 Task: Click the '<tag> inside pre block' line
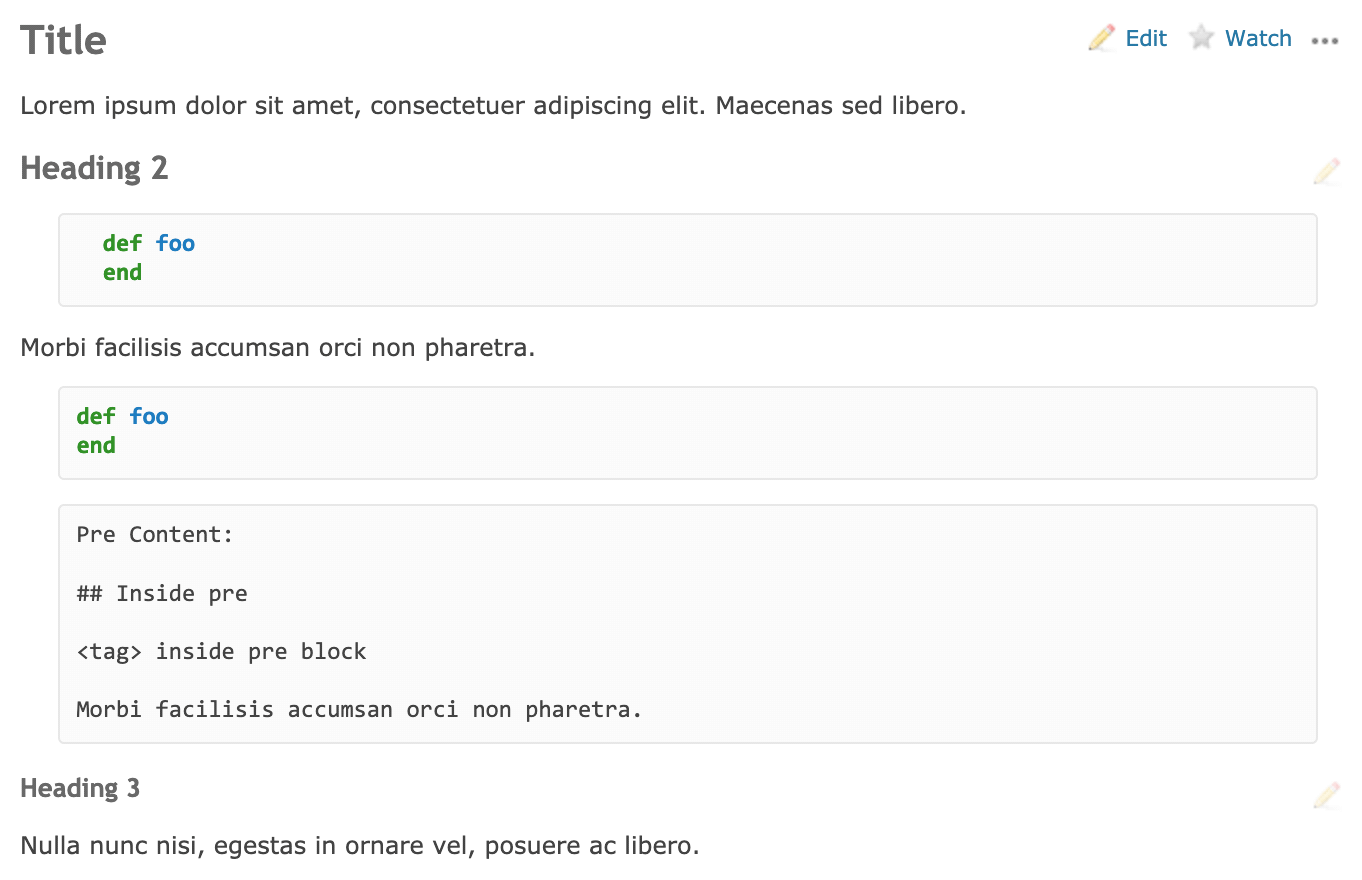(221, 652)
